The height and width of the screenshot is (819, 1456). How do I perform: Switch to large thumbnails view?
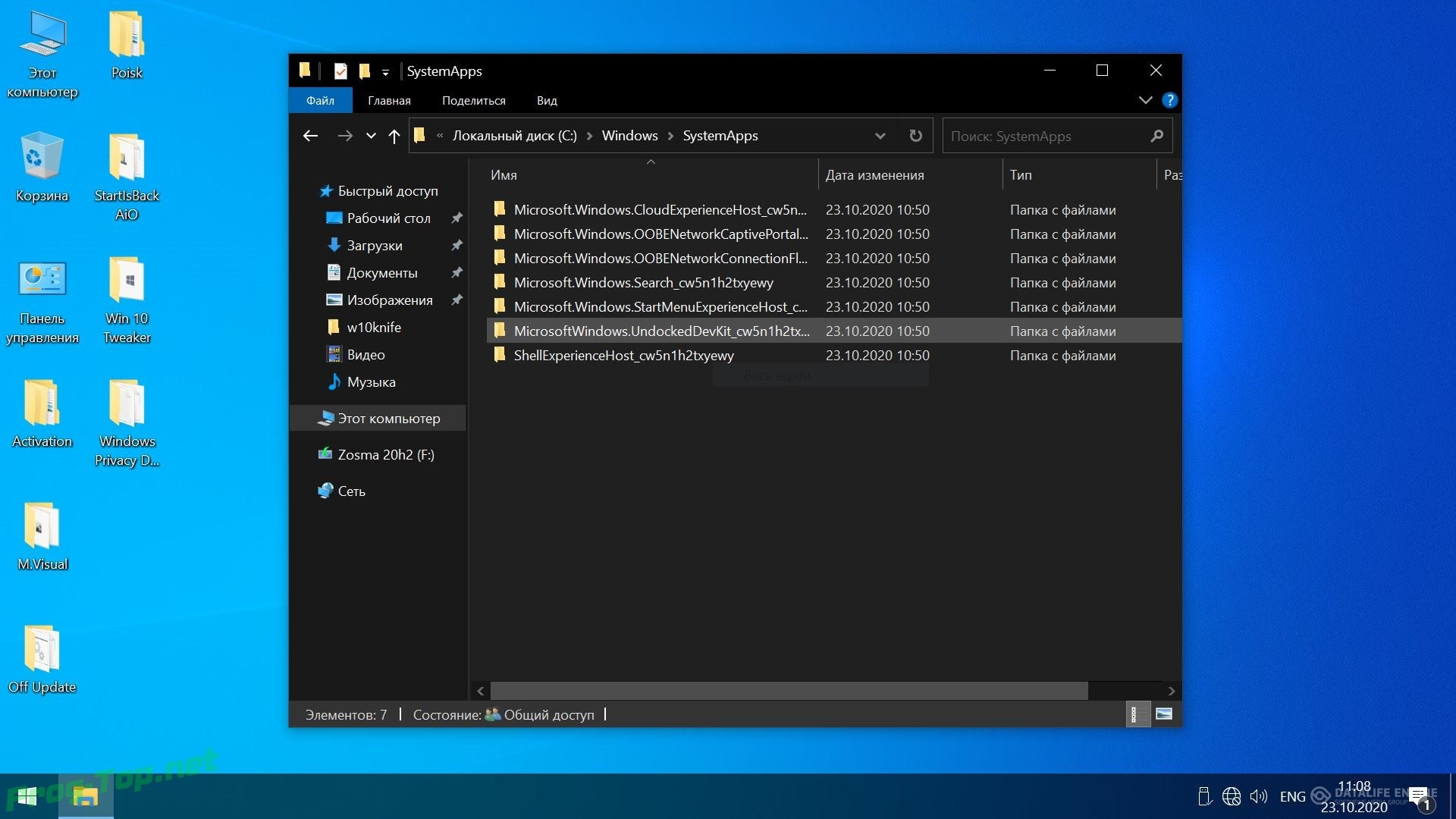(x=1164, y=714)
